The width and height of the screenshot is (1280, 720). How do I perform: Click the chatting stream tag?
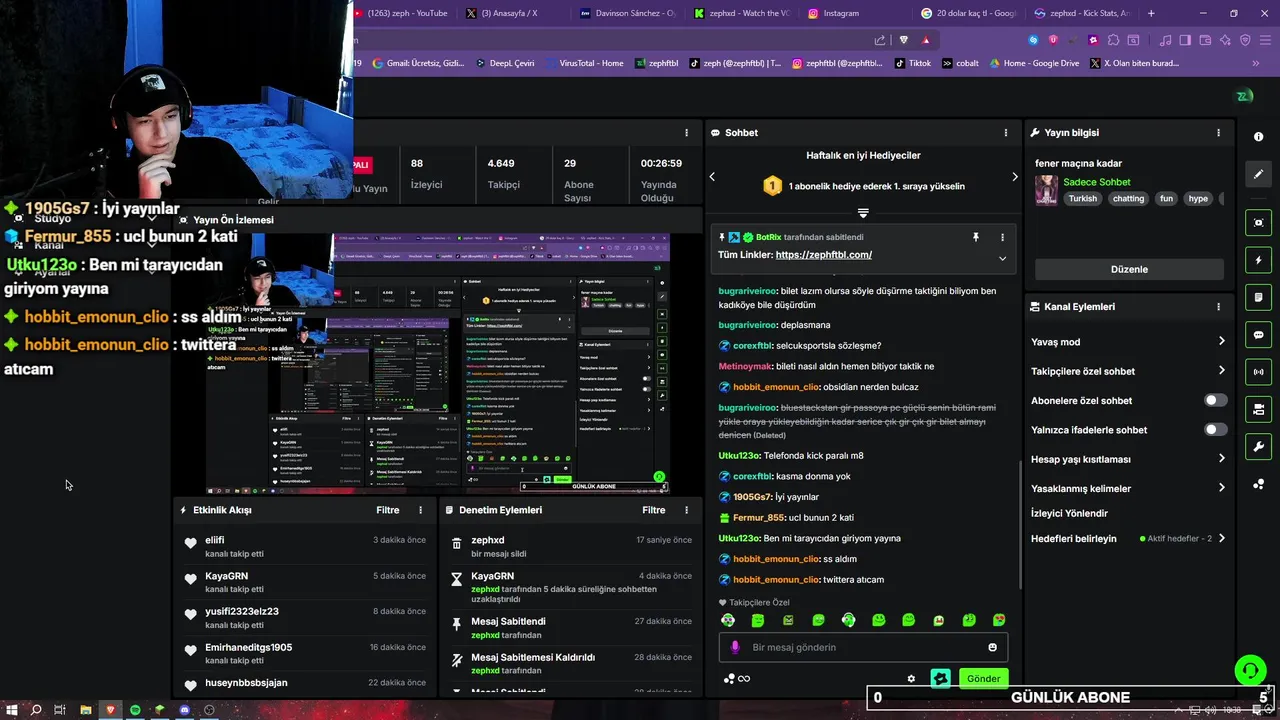tap(1128, 199)
